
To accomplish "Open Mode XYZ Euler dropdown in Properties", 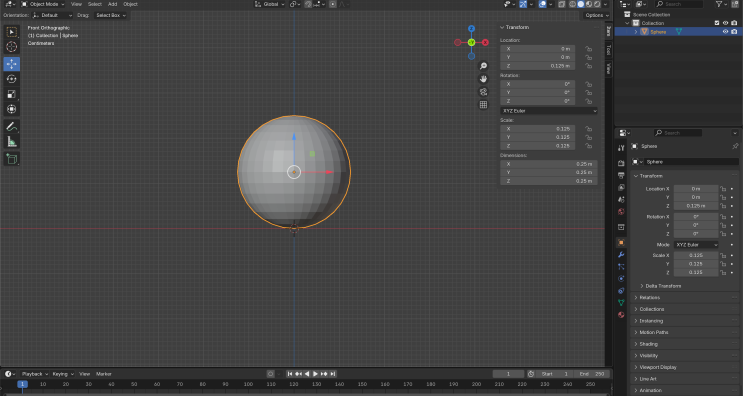I will (696, 245).
